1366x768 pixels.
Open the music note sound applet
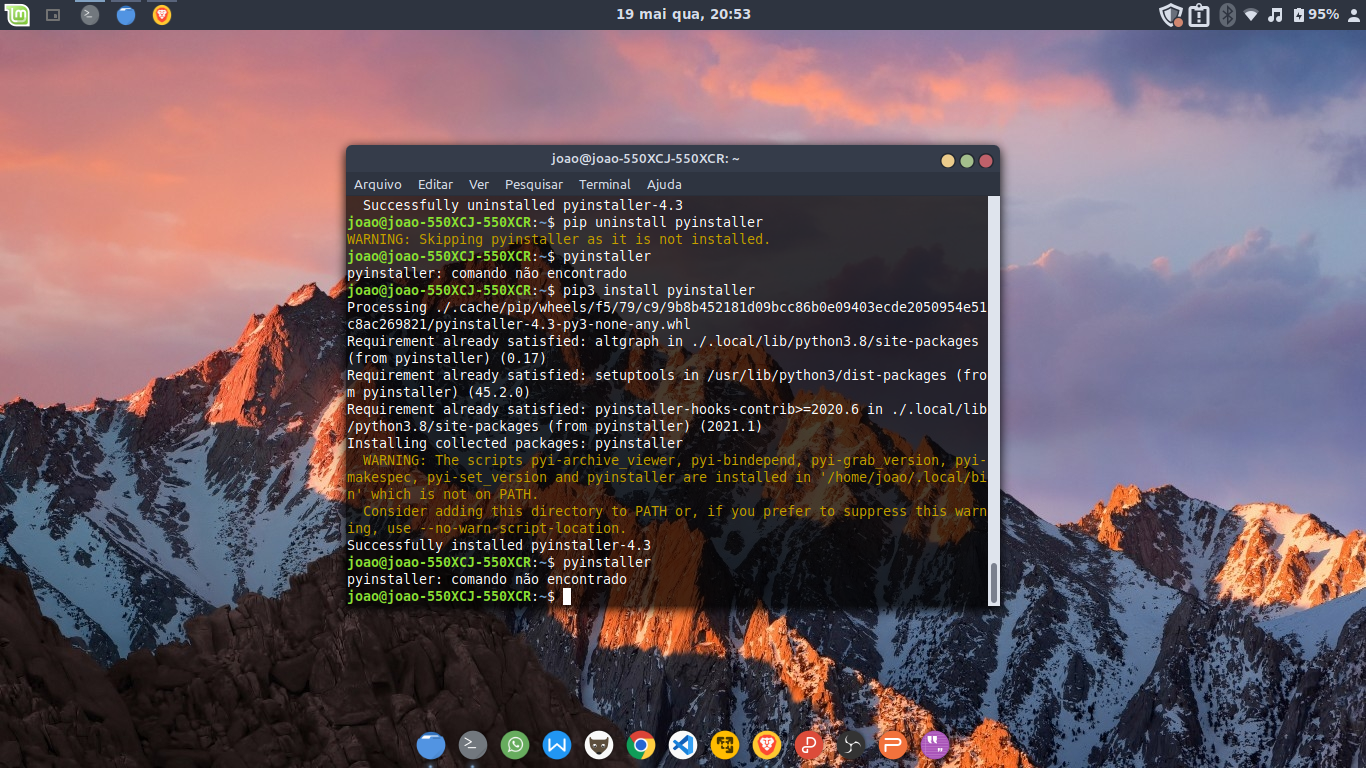click(1275, 15)
